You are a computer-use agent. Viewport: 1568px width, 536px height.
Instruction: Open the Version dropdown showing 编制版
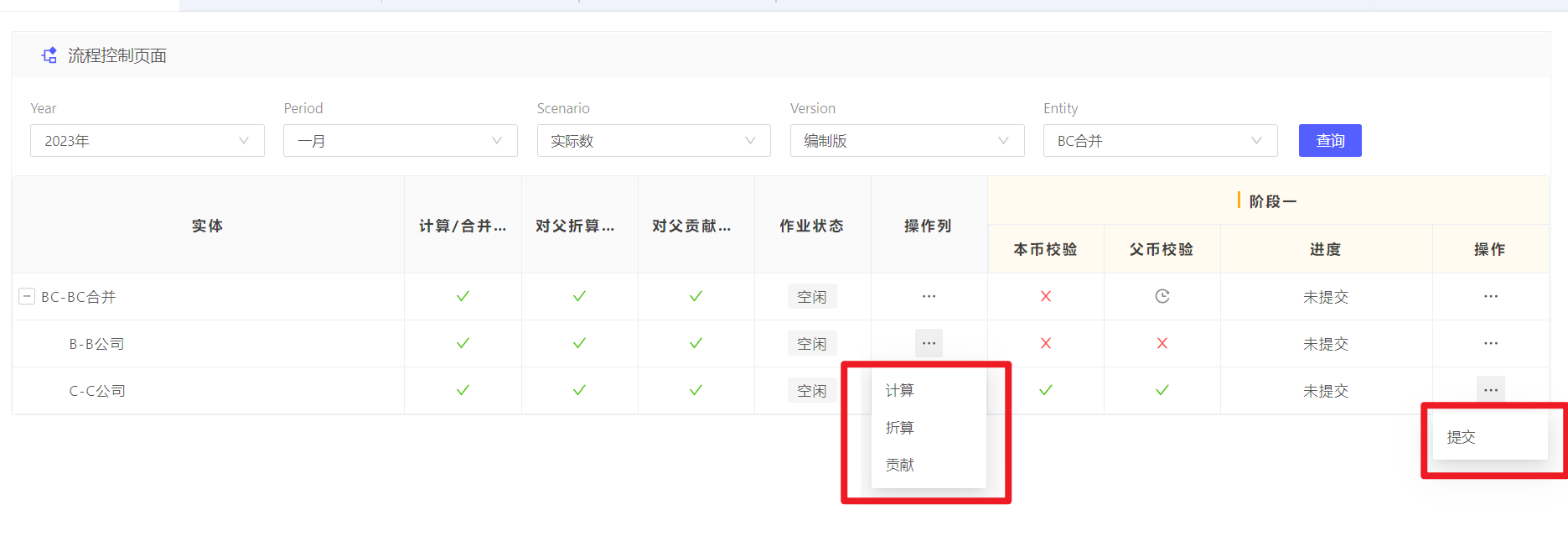point(906,141)
